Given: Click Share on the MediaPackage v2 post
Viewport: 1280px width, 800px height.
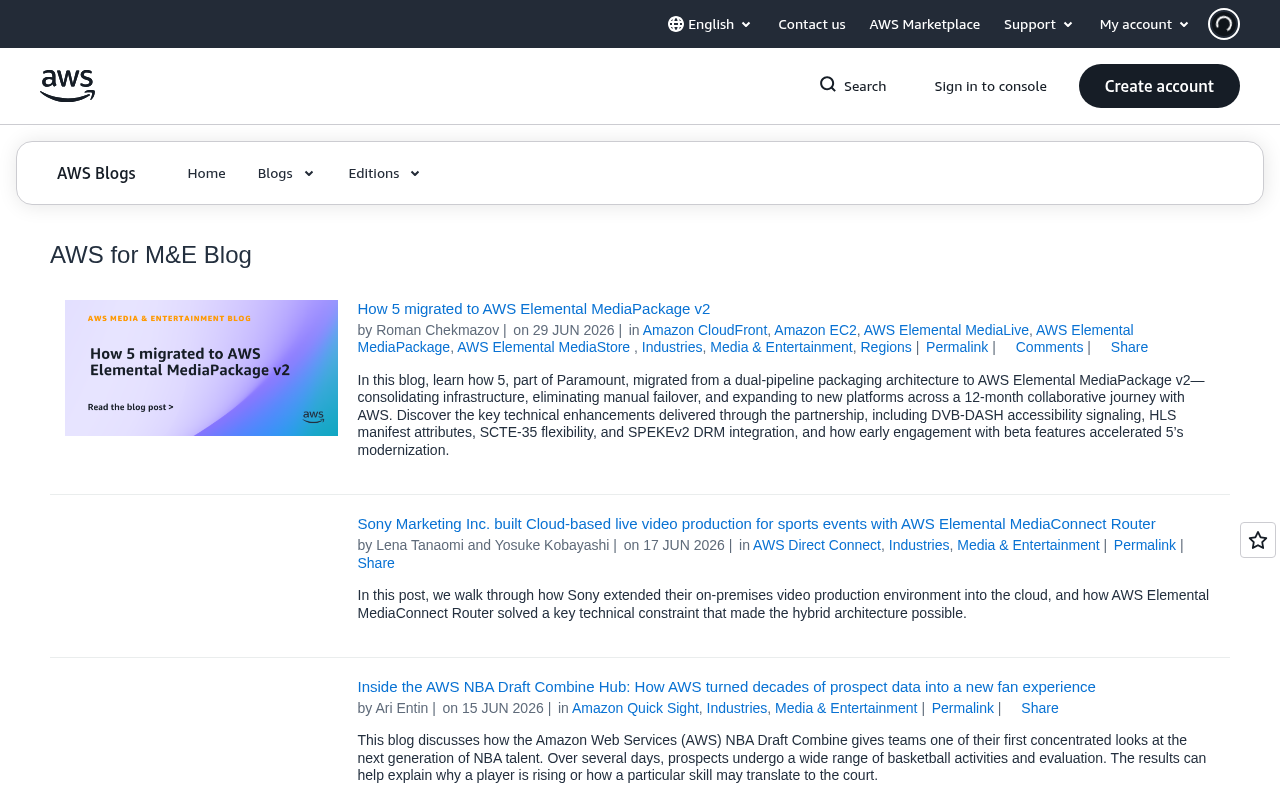Looking at the screenshot, I should 1129,347.
